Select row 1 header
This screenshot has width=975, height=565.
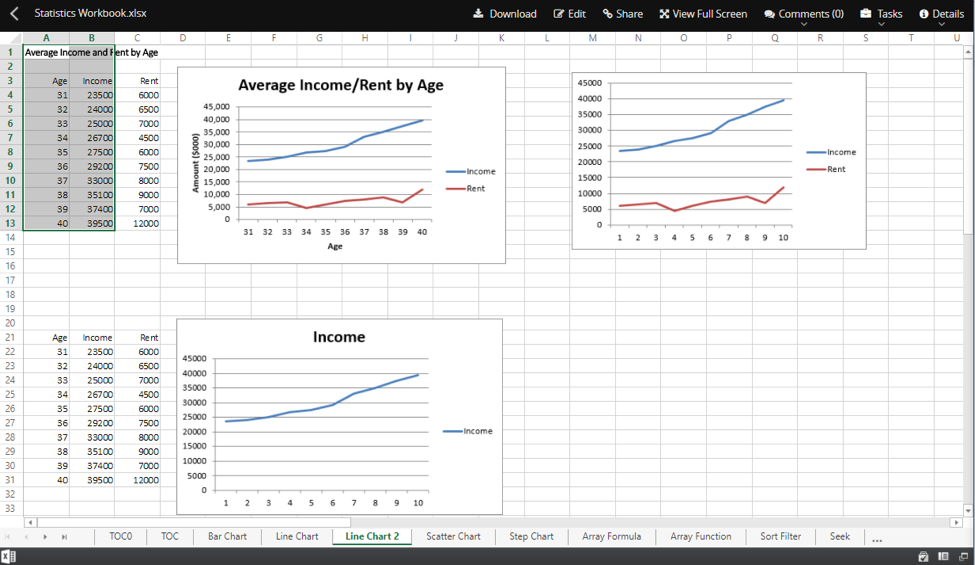pos(11,52)
